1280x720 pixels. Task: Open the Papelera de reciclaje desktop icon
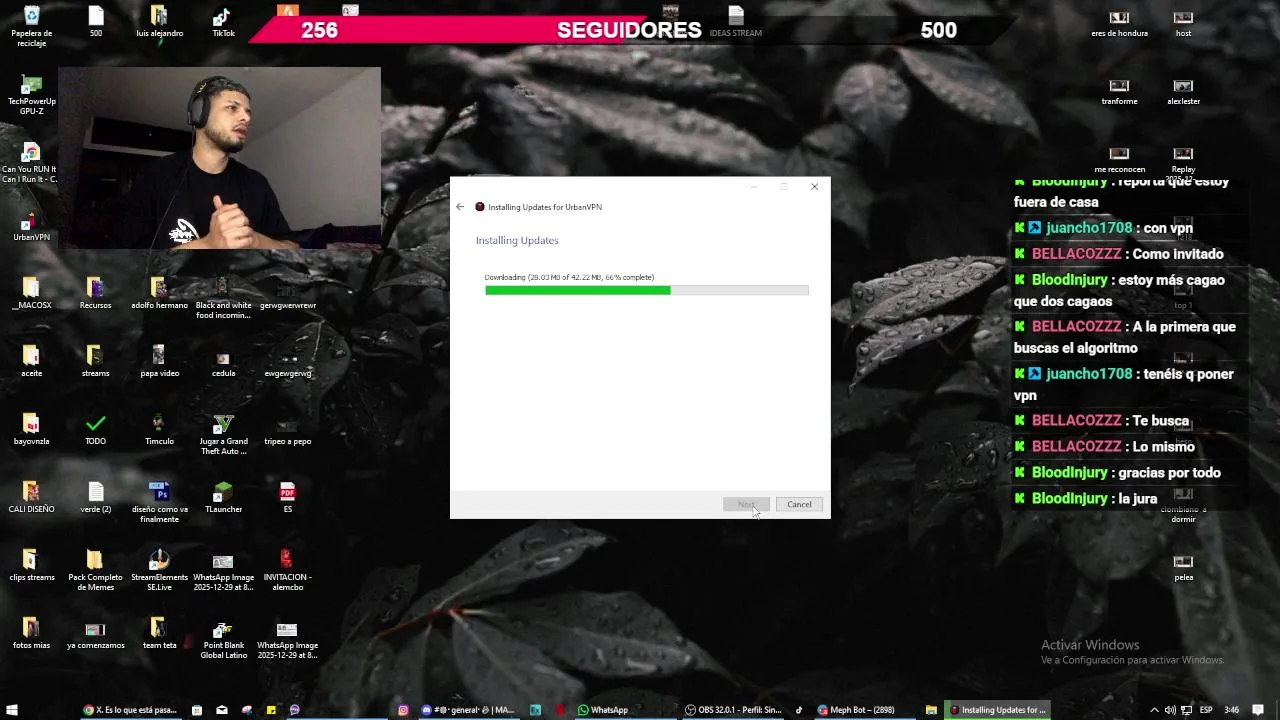[31, 24]
